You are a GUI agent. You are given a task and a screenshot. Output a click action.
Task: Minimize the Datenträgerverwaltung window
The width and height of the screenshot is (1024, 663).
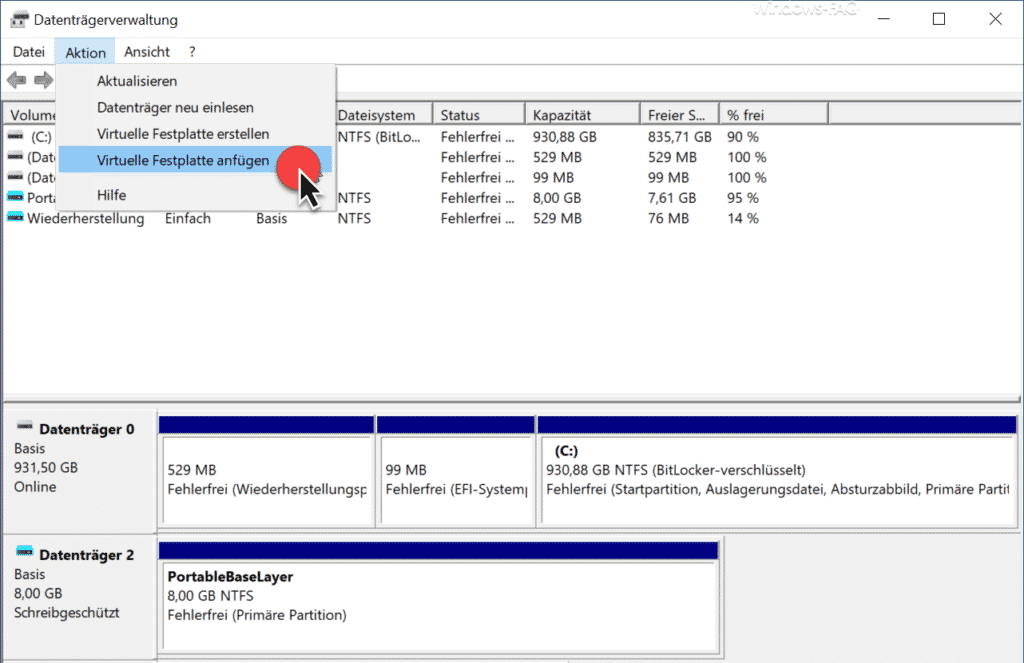pyautogui.click(x=884, y=19)
